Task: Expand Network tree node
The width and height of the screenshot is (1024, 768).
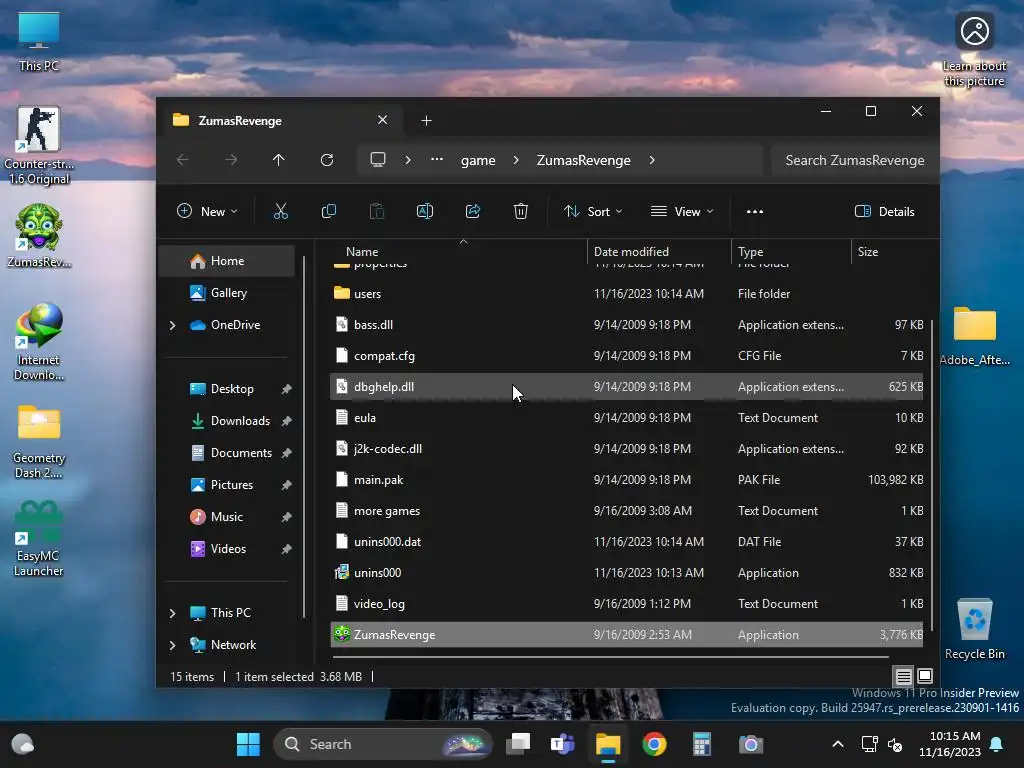Action: click(x=172, y=645)
